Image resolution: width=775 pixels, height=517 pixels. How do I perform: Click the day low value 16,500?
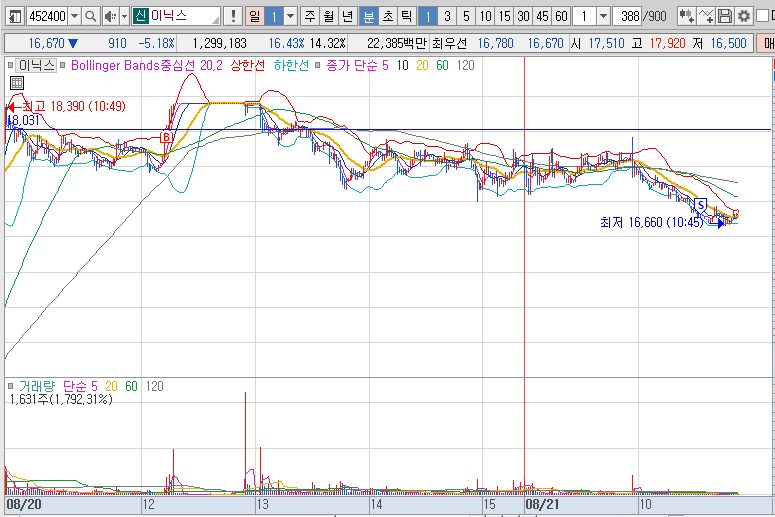click(x=729, y=43)
